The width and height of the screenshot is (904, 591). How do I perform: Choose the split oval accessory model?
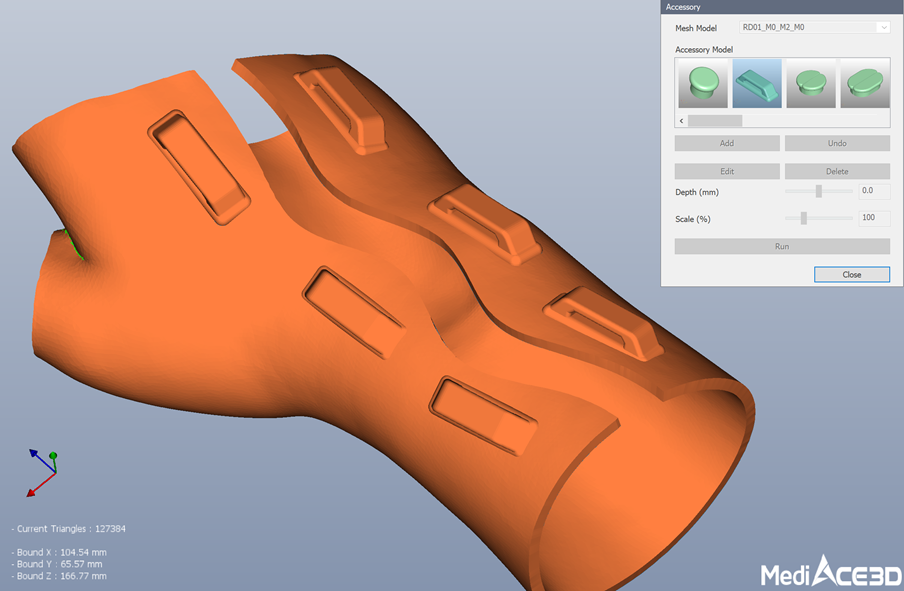(x=865, y=83)
